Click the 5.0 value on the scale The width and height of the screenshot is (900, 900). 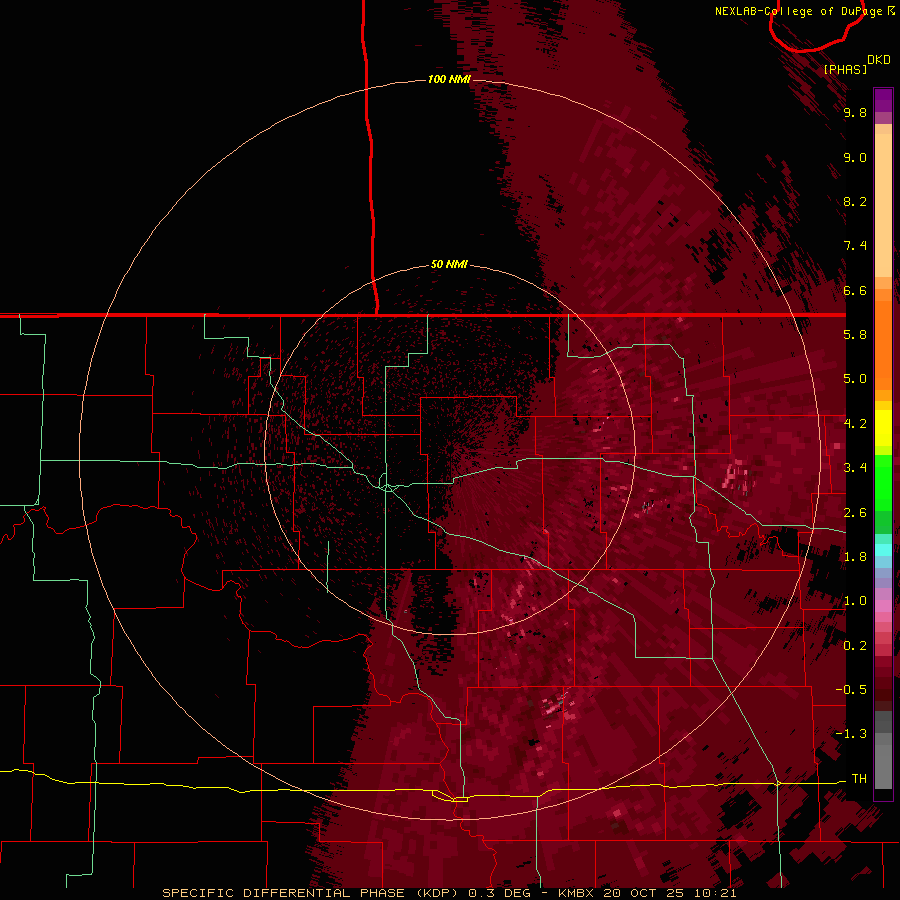(x=855, y=379)
